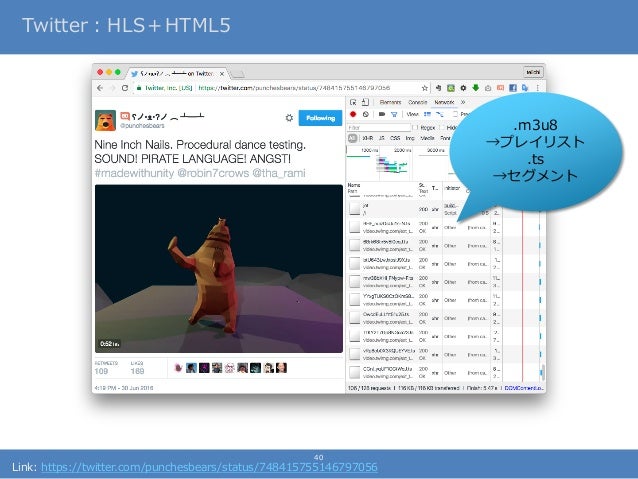Bookmark page with the star icon
The height and width of the screenshot is (479, 638).
coord(424,88)
